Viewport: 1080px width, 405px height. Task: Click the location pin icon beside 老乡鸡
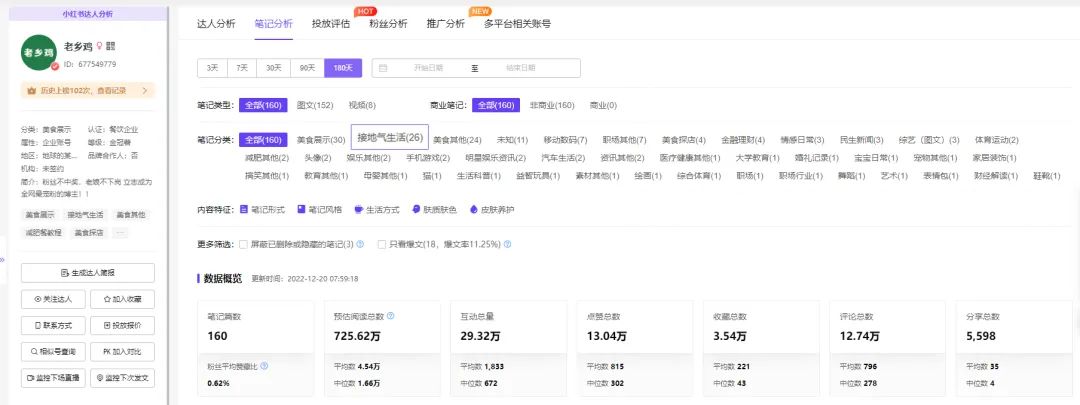[99, 46]
